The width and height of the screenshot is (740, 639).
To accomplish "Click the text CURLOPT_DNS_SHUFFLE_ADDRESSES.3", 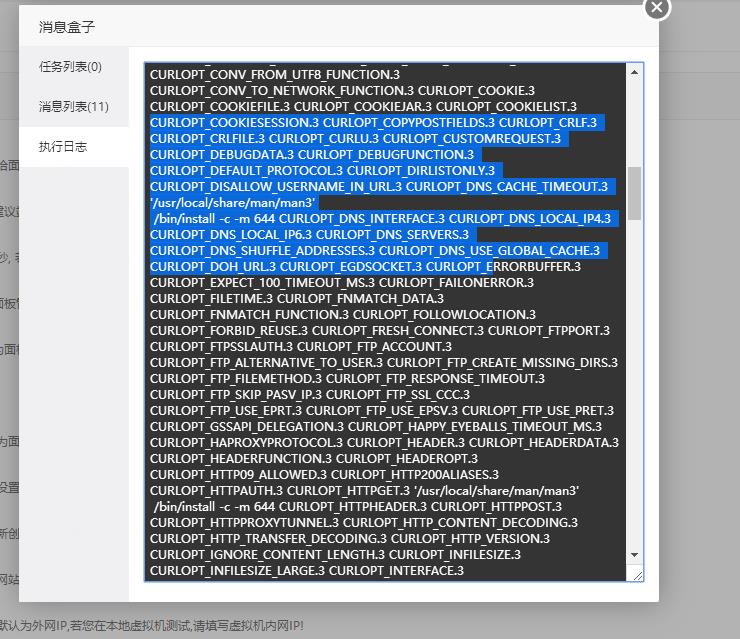I will click(x=262, y=251).
